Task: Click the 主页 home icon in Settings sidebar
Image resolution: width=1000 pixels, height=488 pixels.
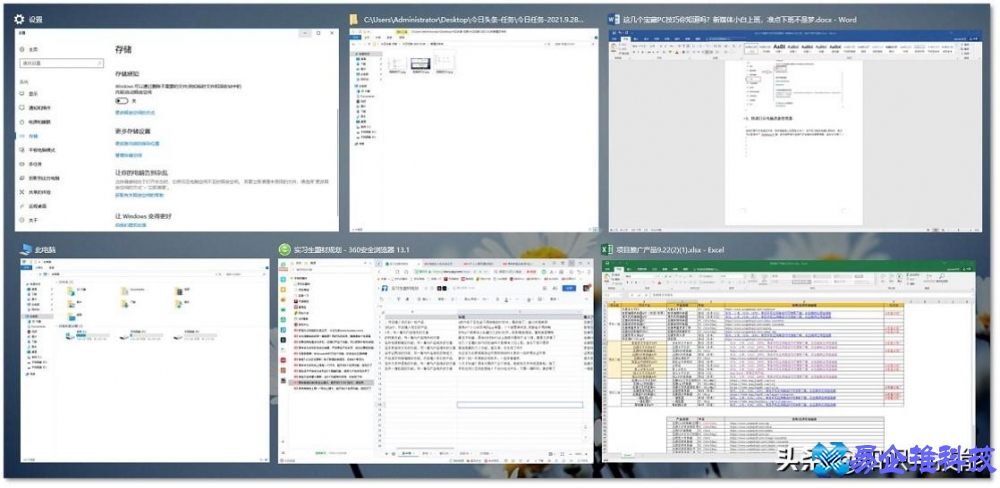Action: coord(21,48)
